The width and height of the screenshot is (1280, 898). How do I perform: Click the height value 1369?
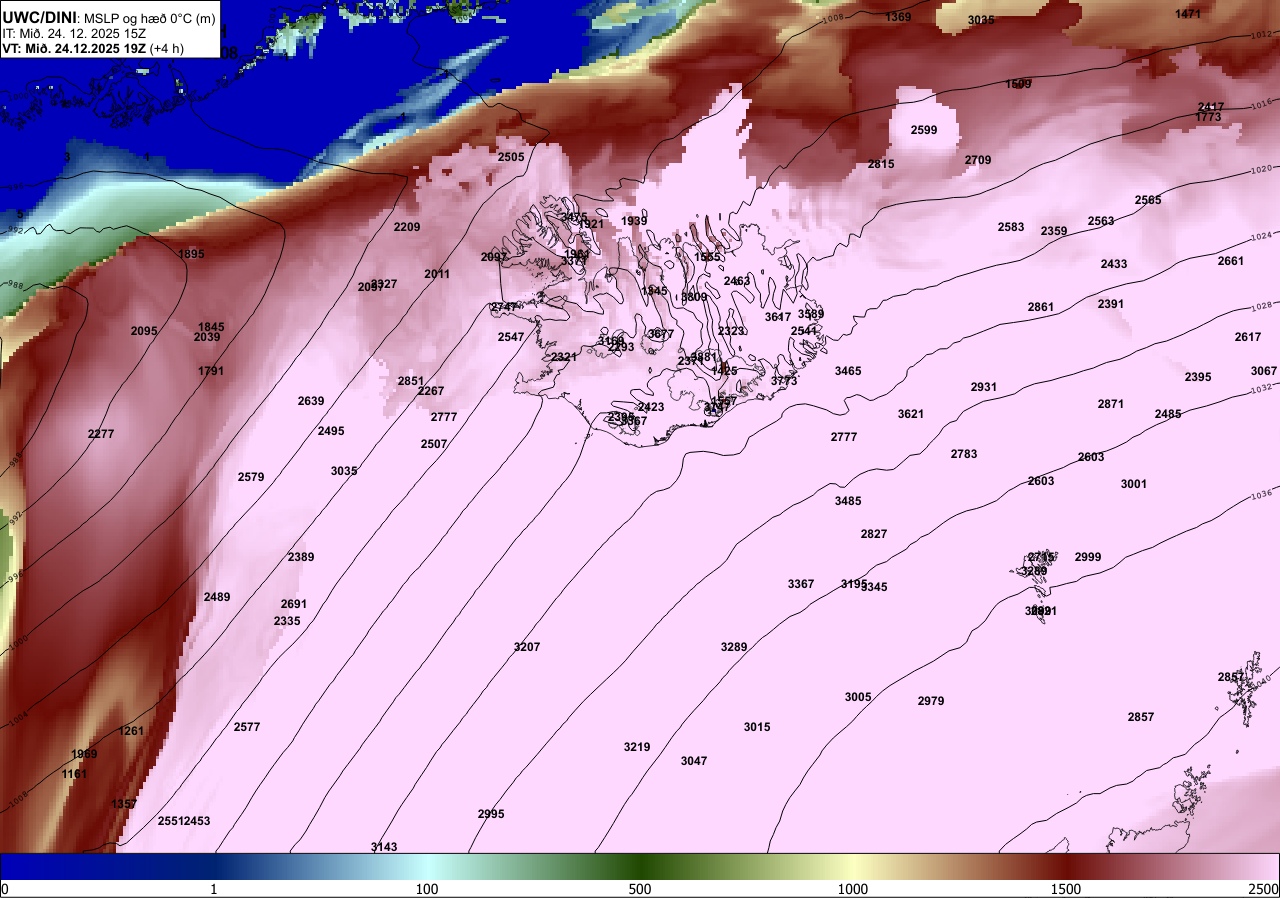(898, 17)
